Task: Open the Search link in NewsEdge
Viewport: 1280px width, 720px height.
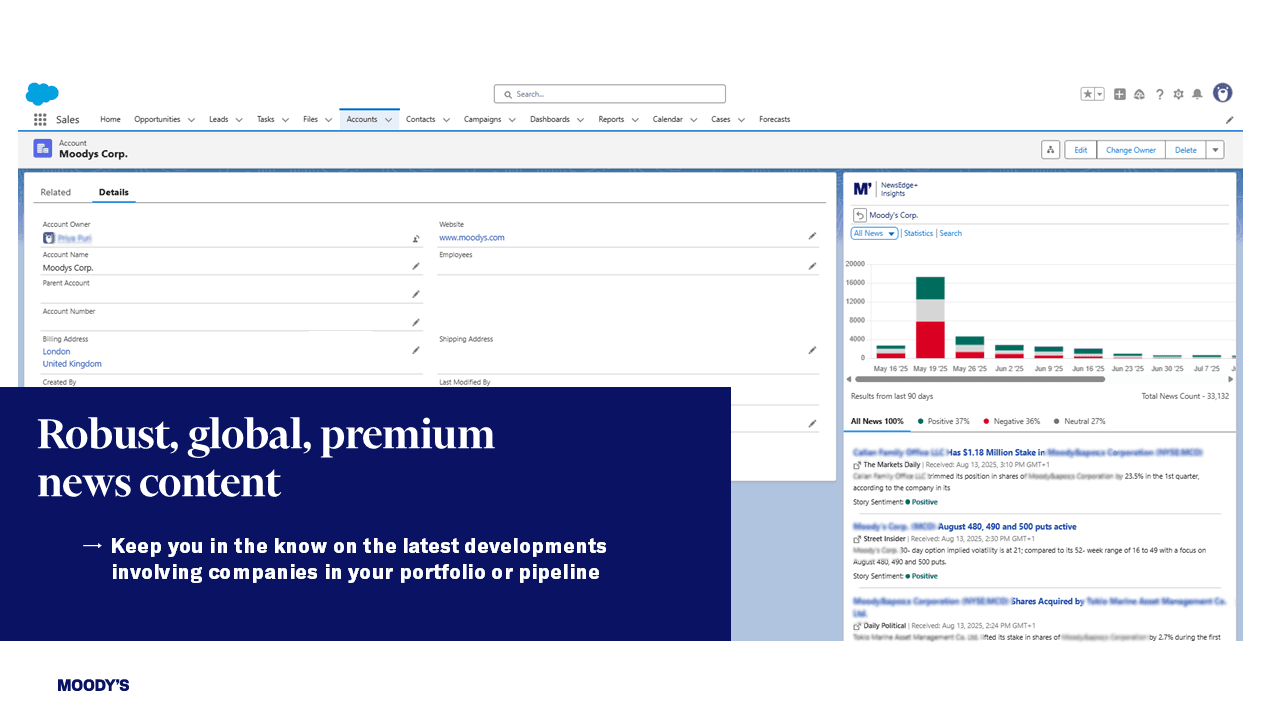Action: (950, 233)
